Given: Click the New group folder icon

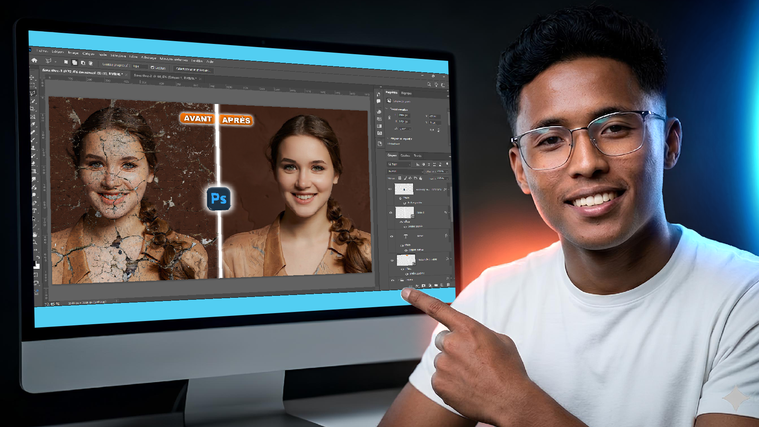Looking at the screenshot, I should click(436, 286).
